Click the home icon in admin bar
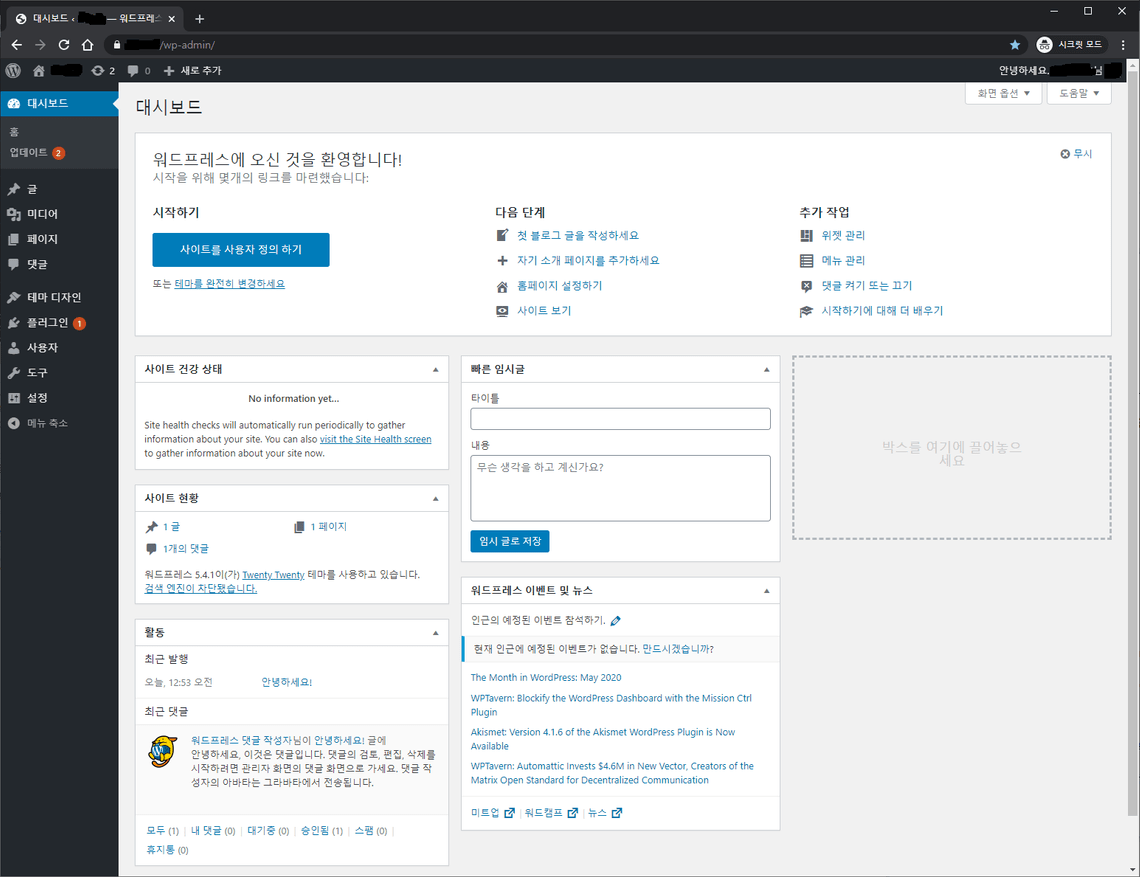This screenshot has width=1140, height=877. click(x=39, y=70)
